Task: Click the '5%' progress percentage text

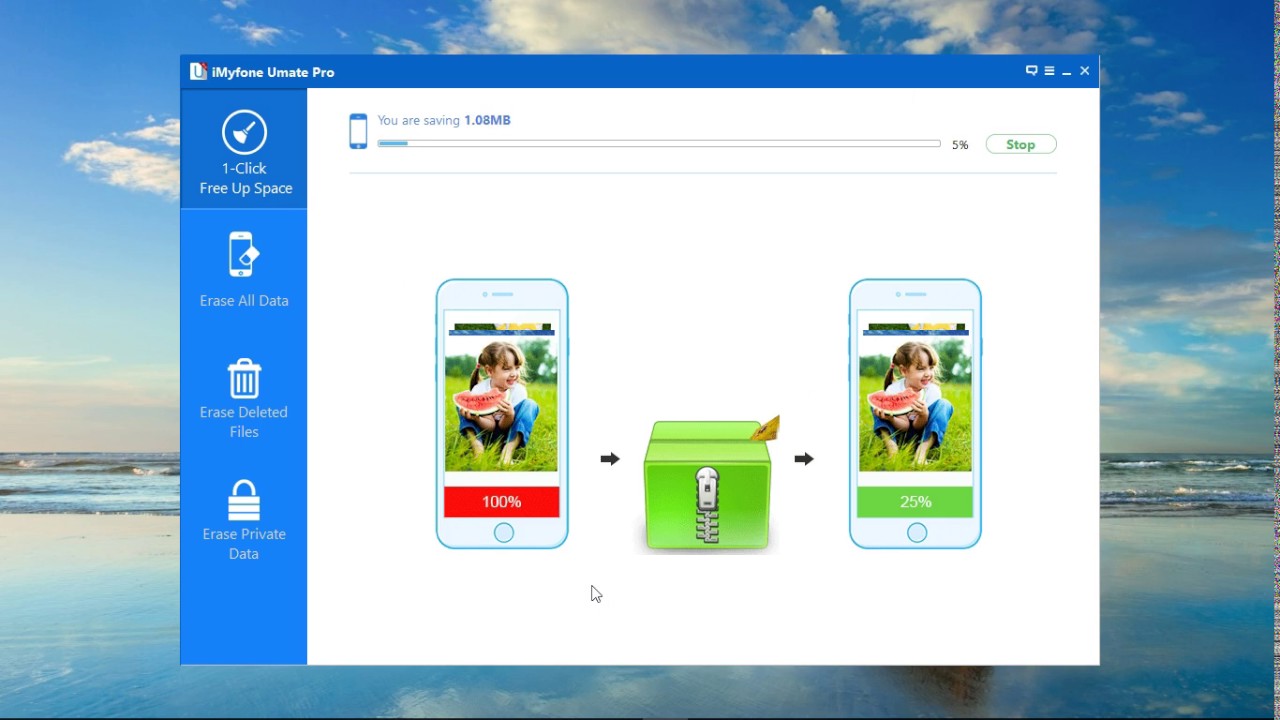Action: point(960,145)
